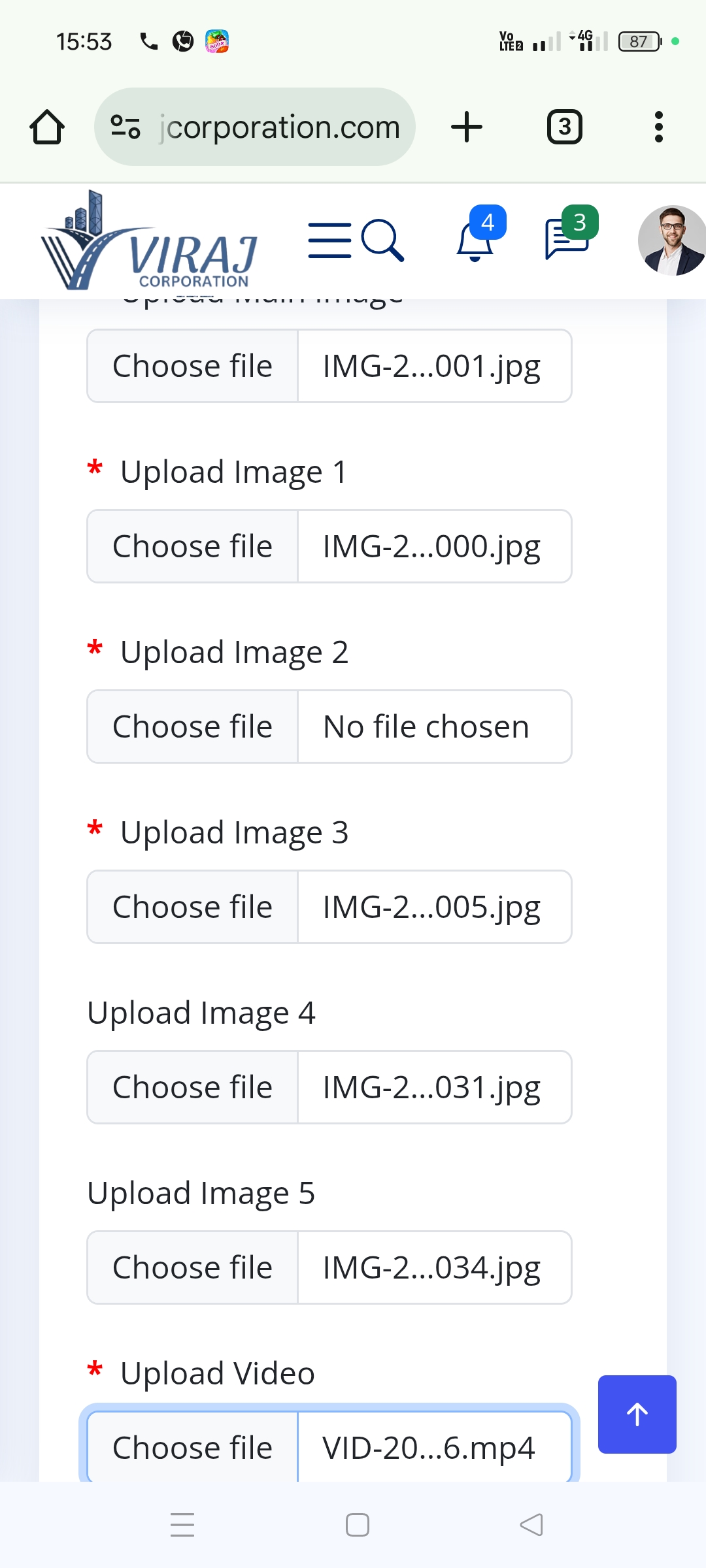Tap the Android back navigation button
This screenshot has width=706, height=1568.
pos(531,1525)
